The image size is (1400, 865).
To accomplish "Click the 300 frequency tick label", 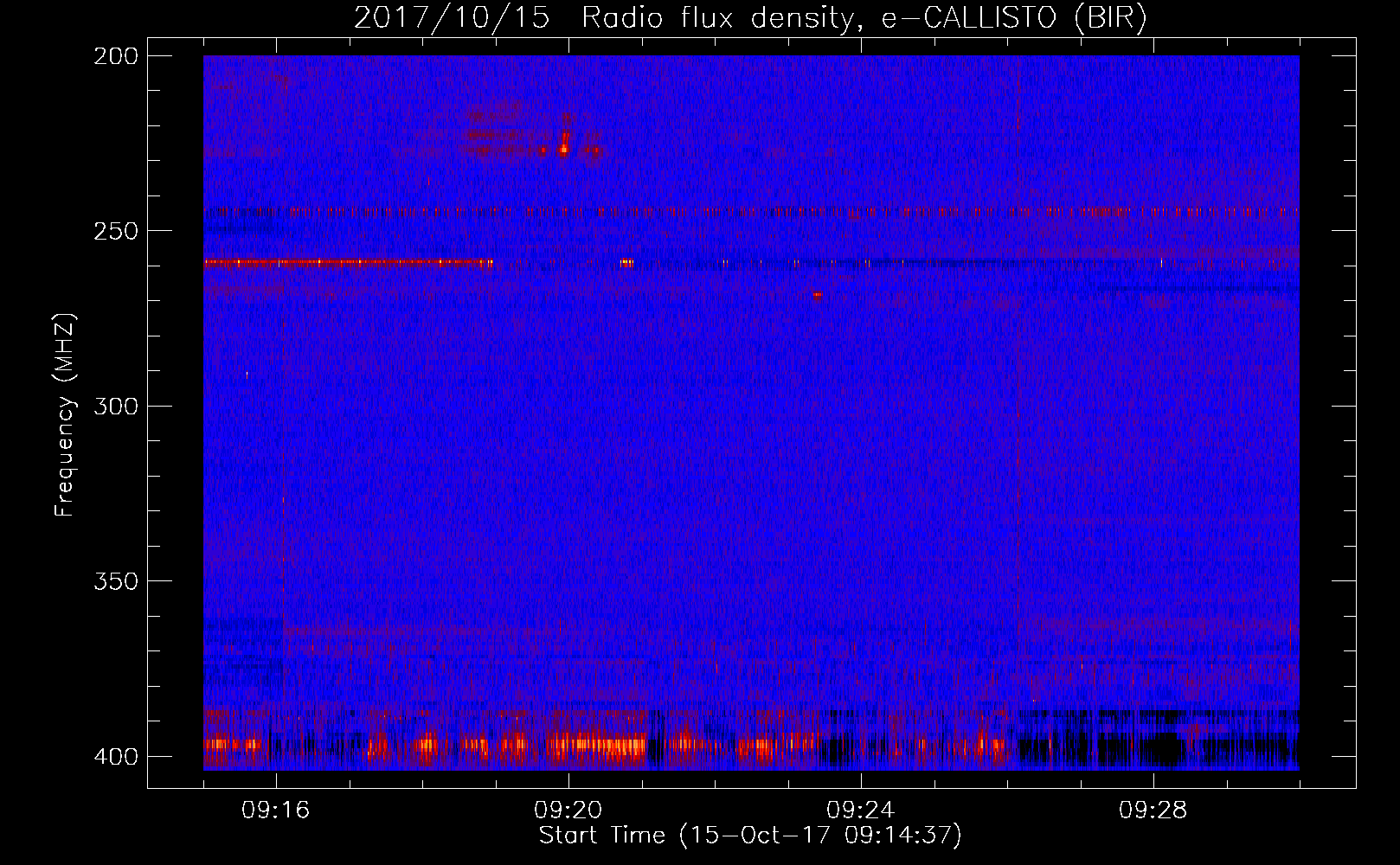I will (115, 406).
